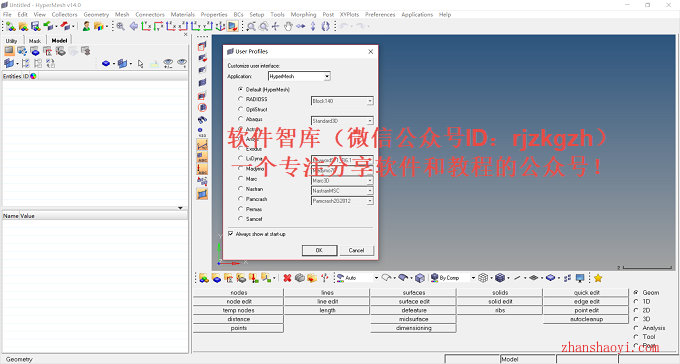Click the Name Value column header

(95, 216)
